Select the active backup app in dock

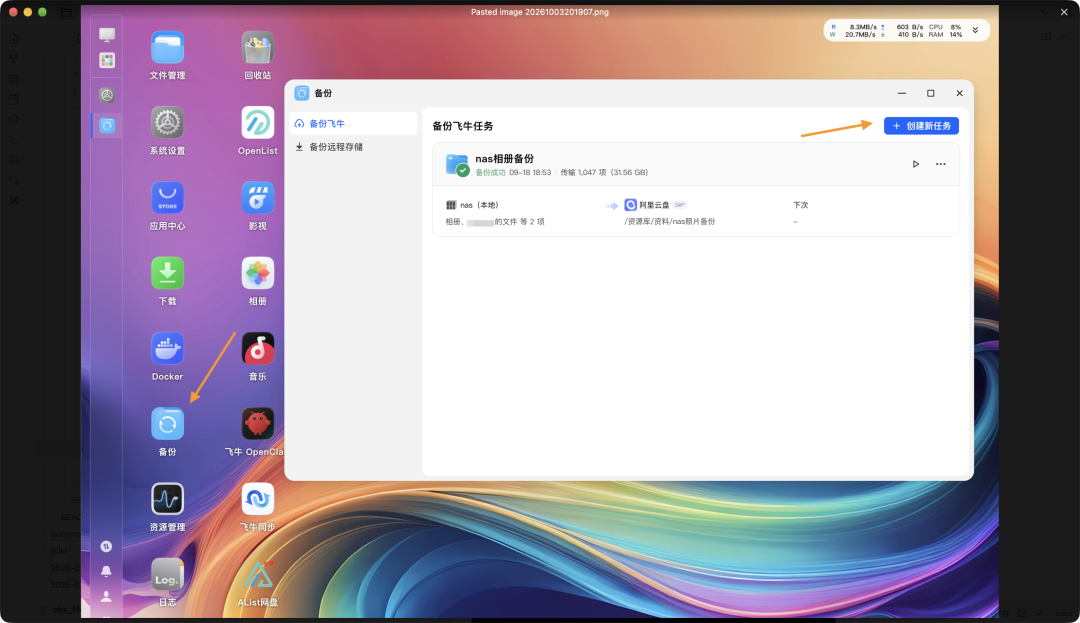pos(107,125)
